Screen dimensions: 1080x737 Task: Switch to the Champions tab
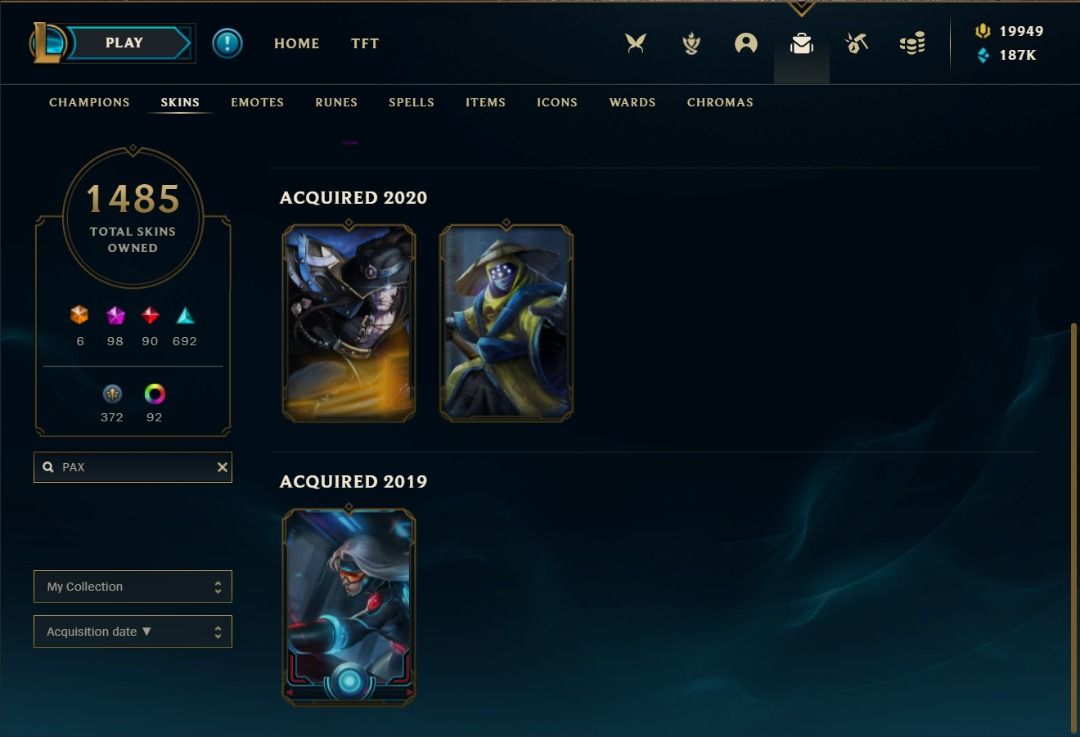[89, 102]
